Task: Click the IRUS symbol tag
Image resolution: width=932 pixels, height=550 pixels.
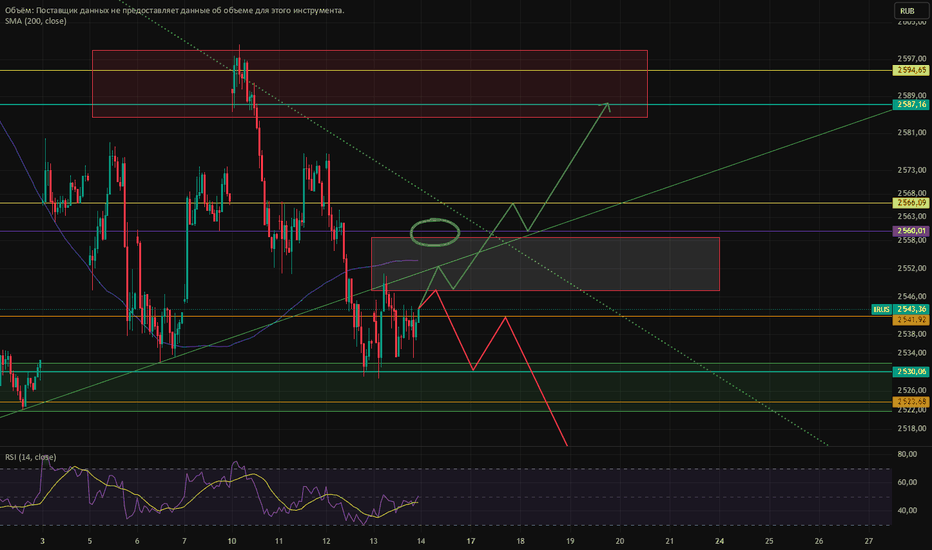Action: point(881,310)
